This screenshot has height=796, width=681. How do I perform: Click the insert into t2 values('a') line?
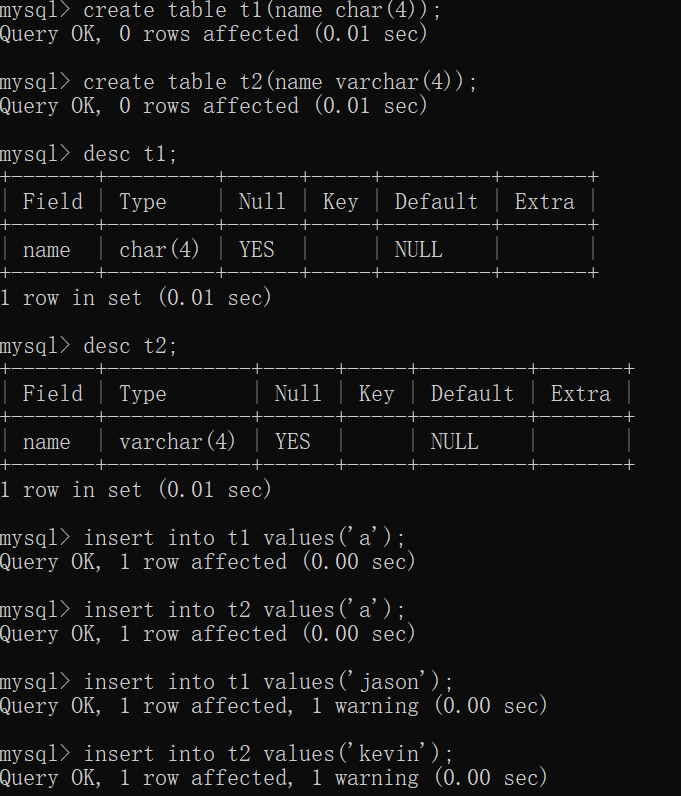tap(244, 611)
